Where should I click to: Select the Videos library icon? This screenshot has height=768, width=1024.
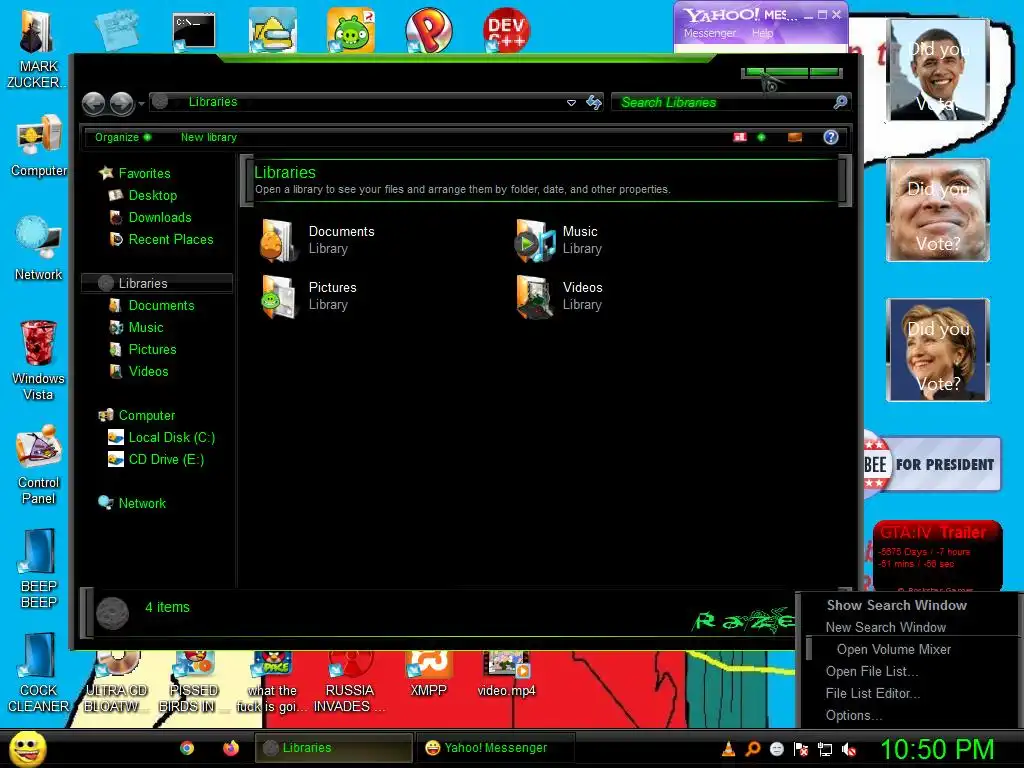(x=534, y=296)
